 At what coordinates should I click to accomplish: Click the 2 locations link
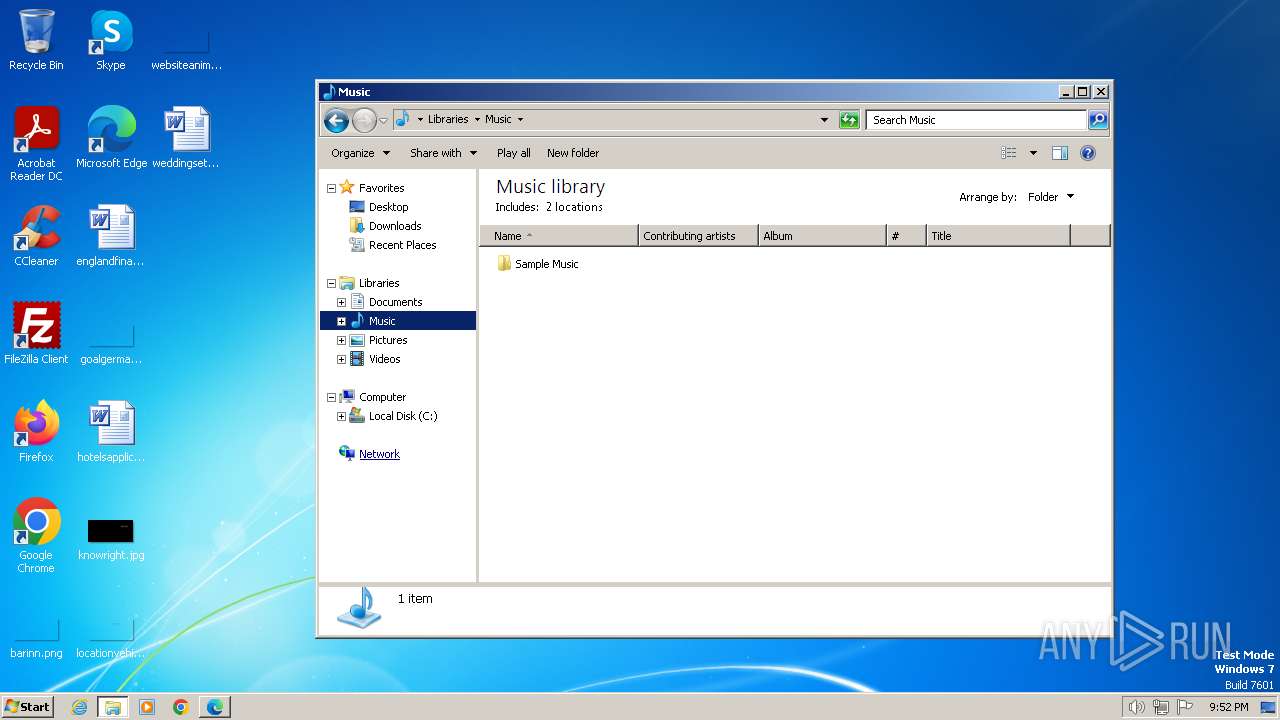[574, 207]
